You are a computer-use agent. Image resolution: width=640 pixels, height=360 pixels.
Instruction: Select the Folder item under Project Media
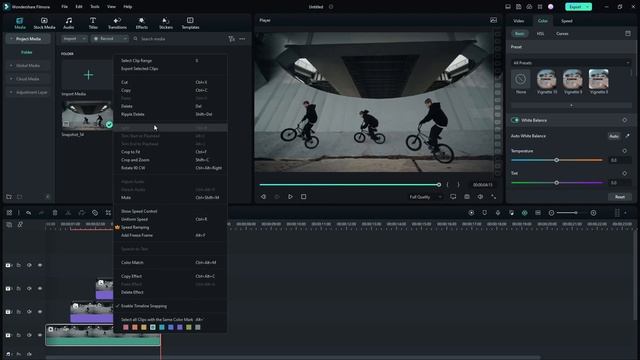(27, 52)
